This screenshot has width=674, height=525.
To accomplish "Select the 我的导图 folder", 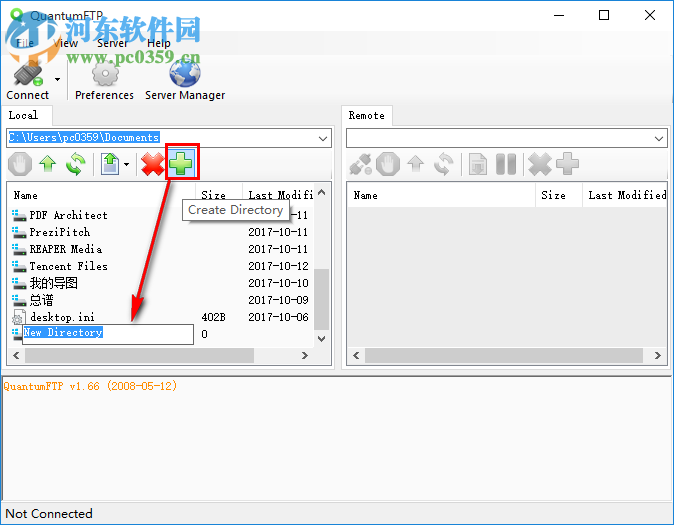I will (53, 283).
